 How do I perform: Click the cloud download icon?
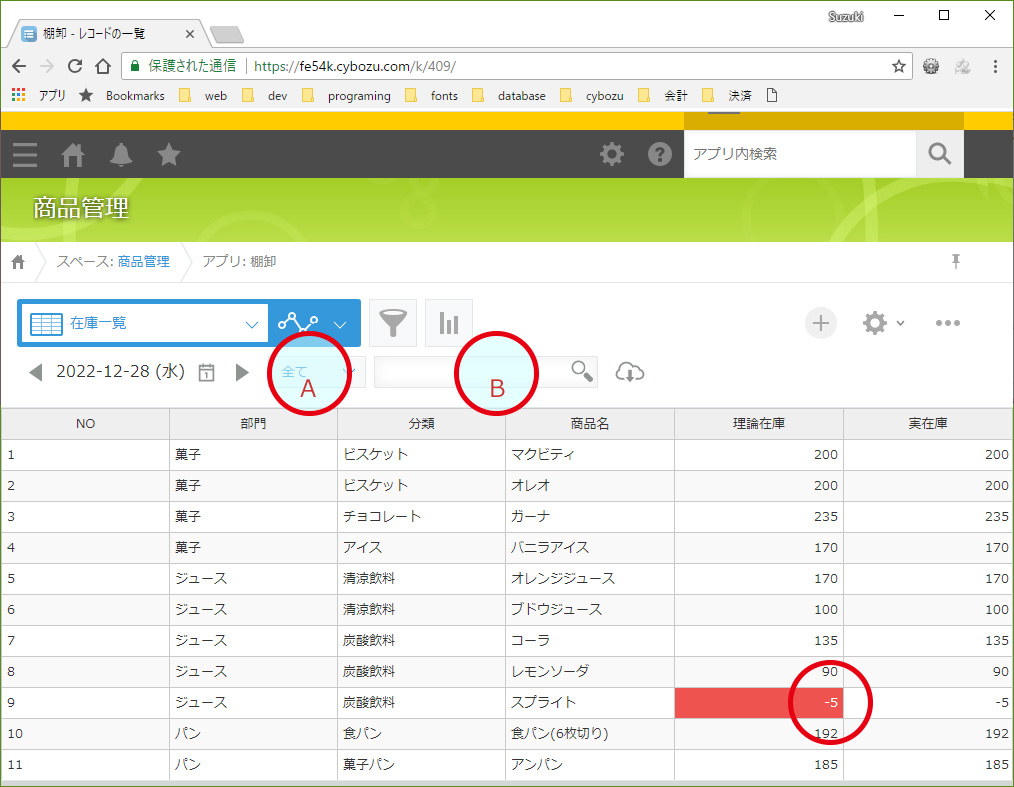pos(629,372)
